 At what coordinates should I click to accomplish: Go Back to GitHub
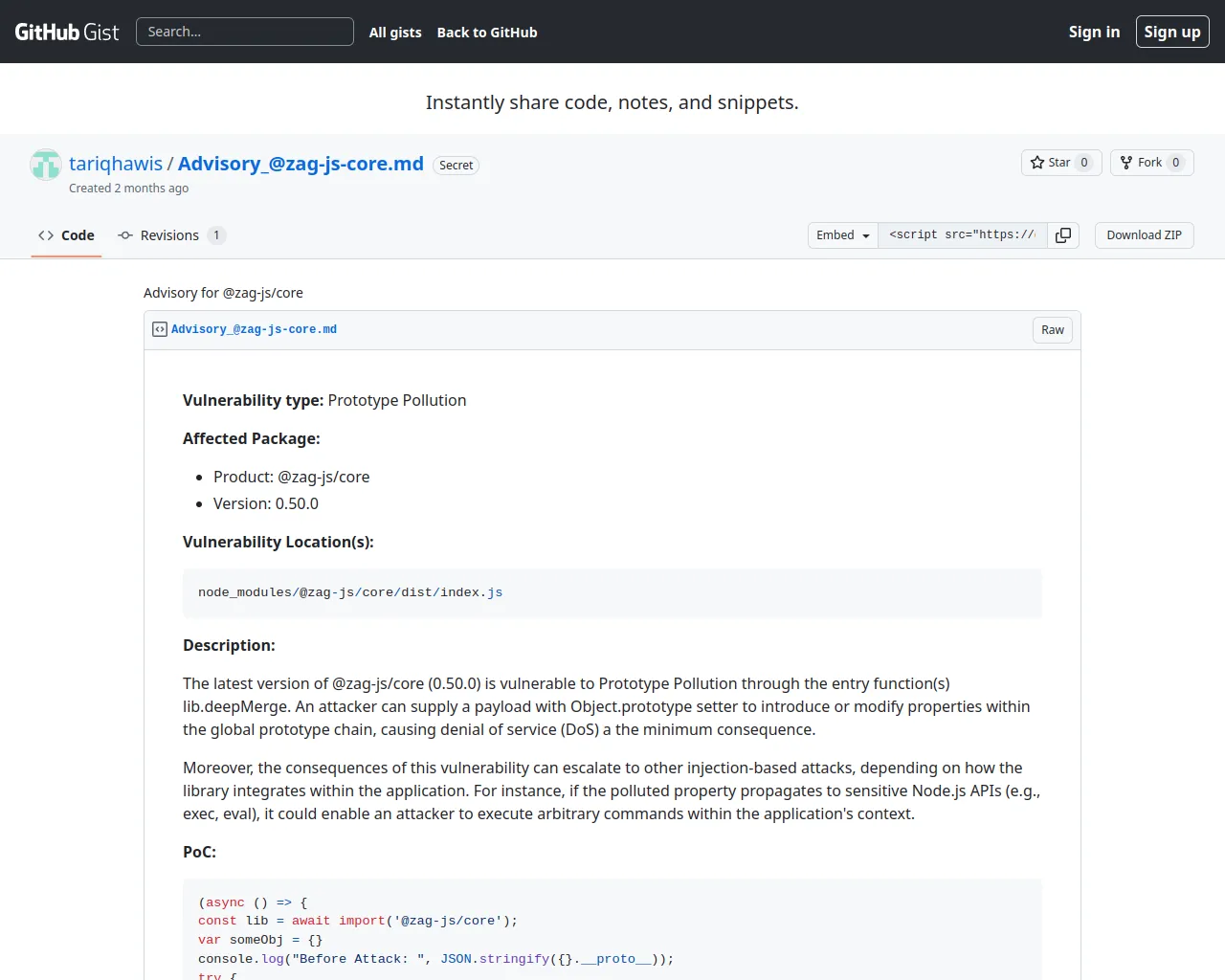coord(487,33)
